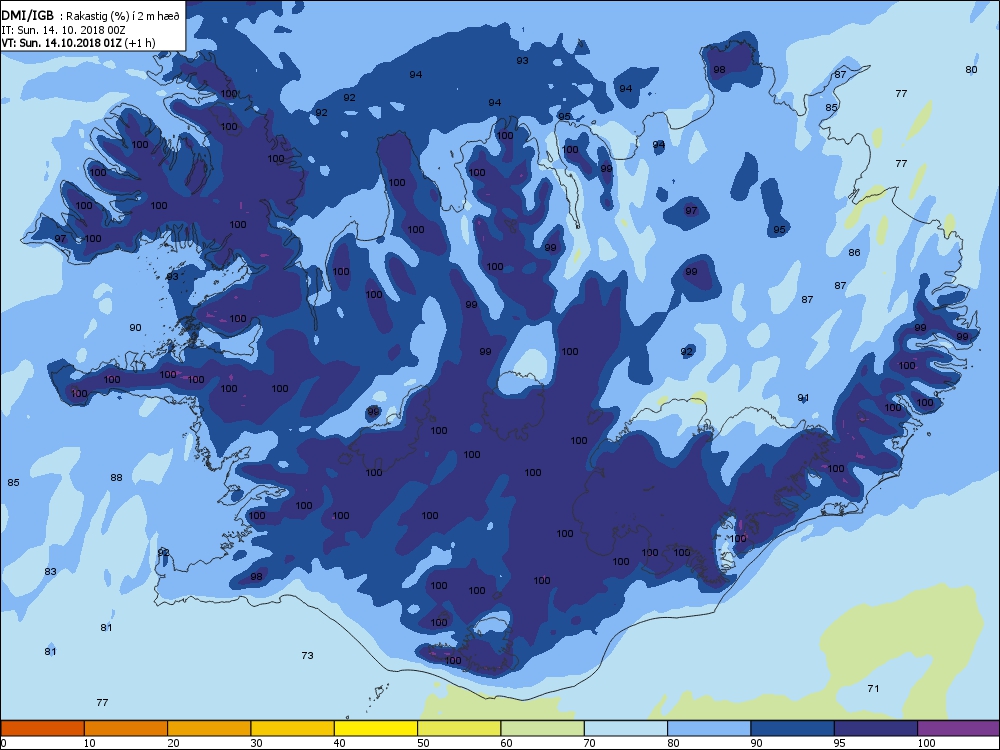Select the 90–95 dark blue legend swatch
Image resolution: width=1000 pixels, height=750 pixels.
click(x=793, y=728)
